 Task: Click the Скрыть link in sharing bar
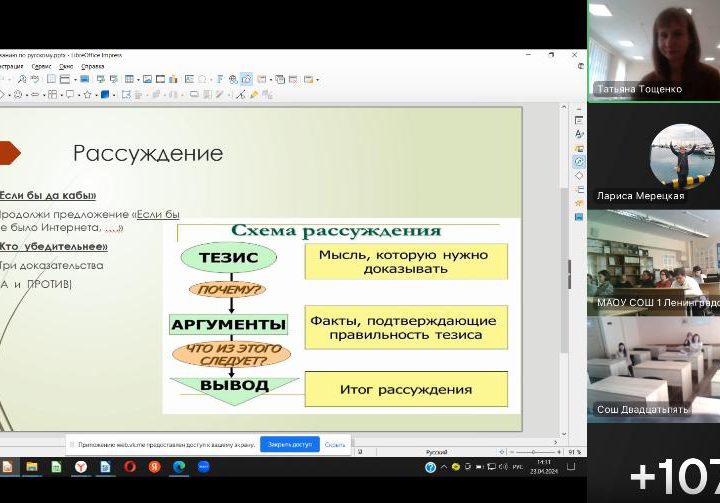pyautogui.click(x=335, y=444)
